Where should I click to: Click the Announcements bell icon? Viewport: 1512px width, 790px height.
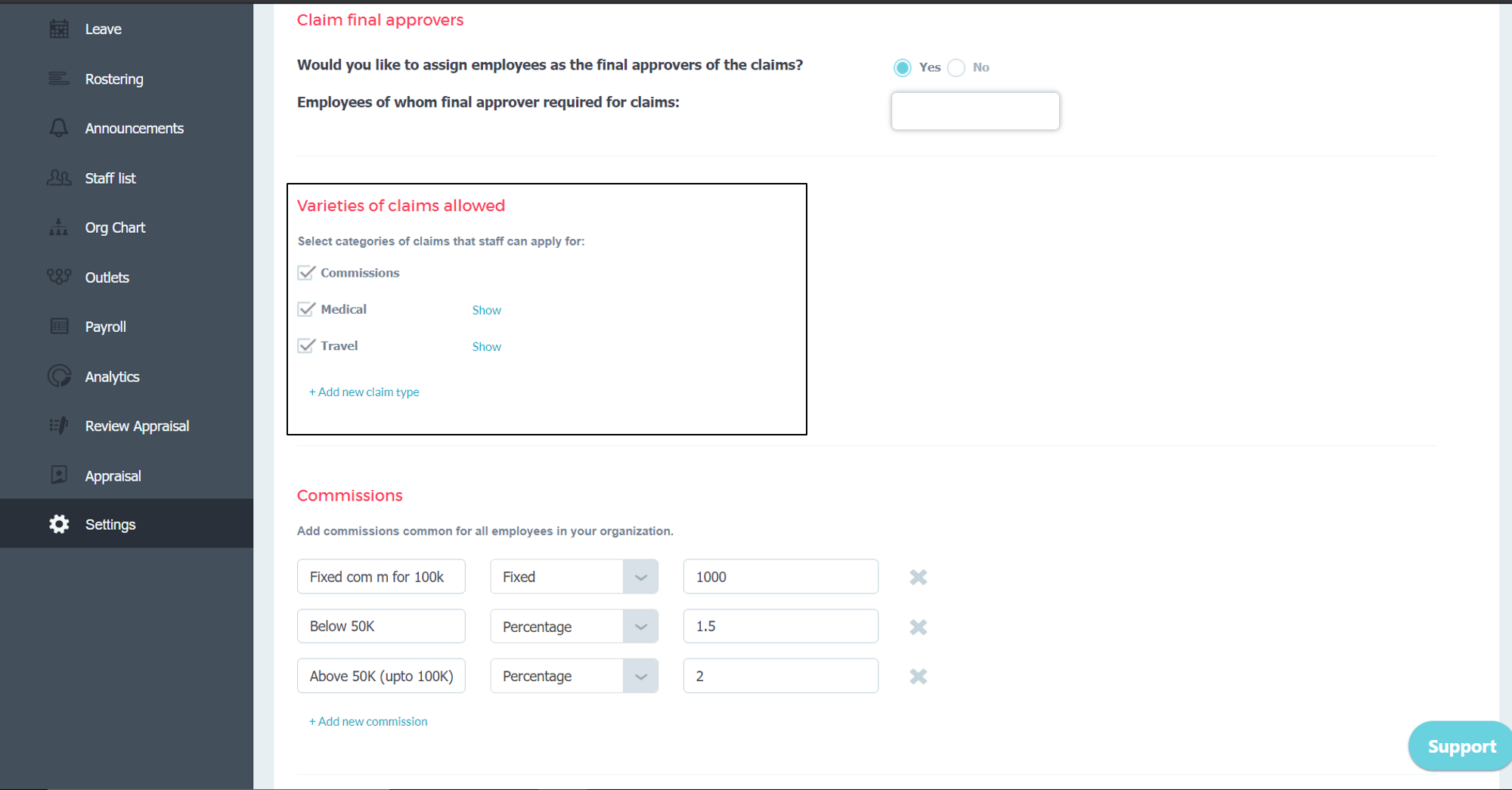tap(59, 129)
